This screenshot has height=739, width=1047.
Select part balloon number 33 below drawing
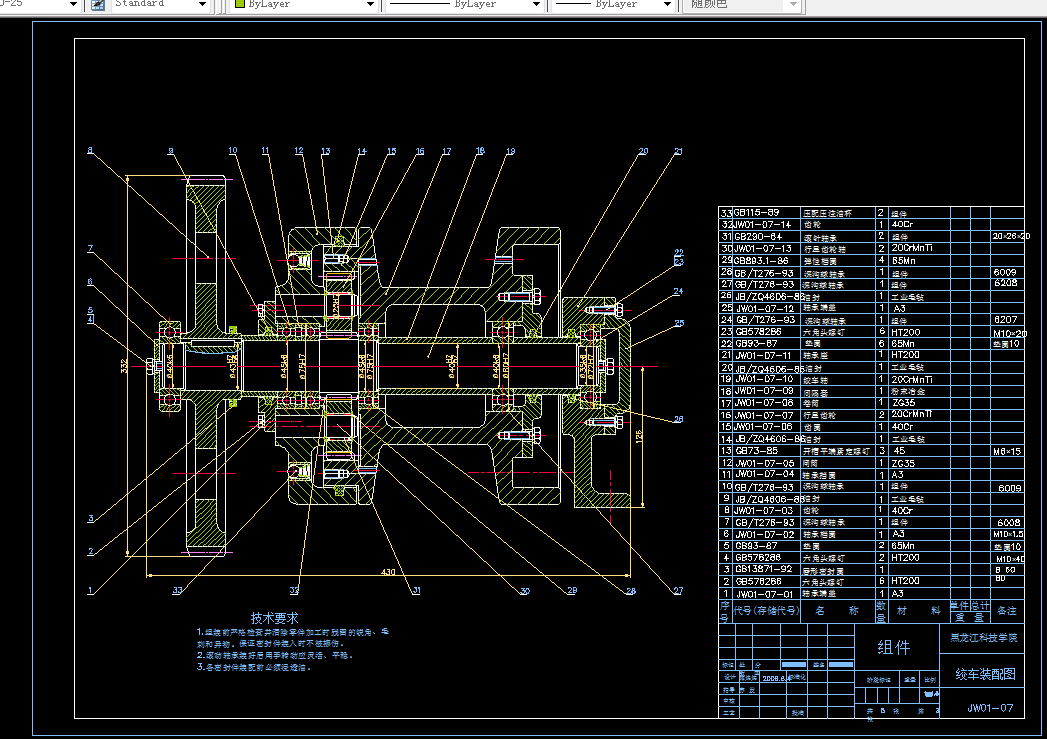(177, 590)
